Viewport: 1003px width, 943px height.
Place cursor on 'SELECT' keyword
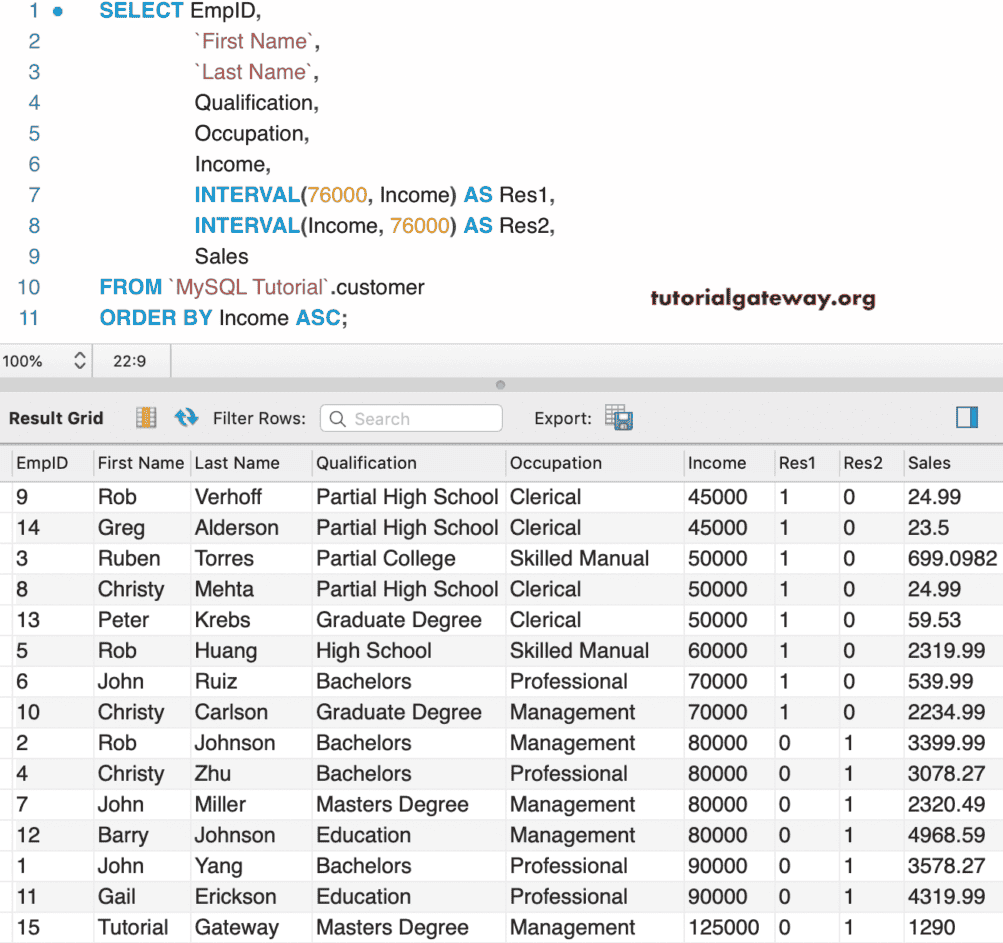(x=141, y=11)
